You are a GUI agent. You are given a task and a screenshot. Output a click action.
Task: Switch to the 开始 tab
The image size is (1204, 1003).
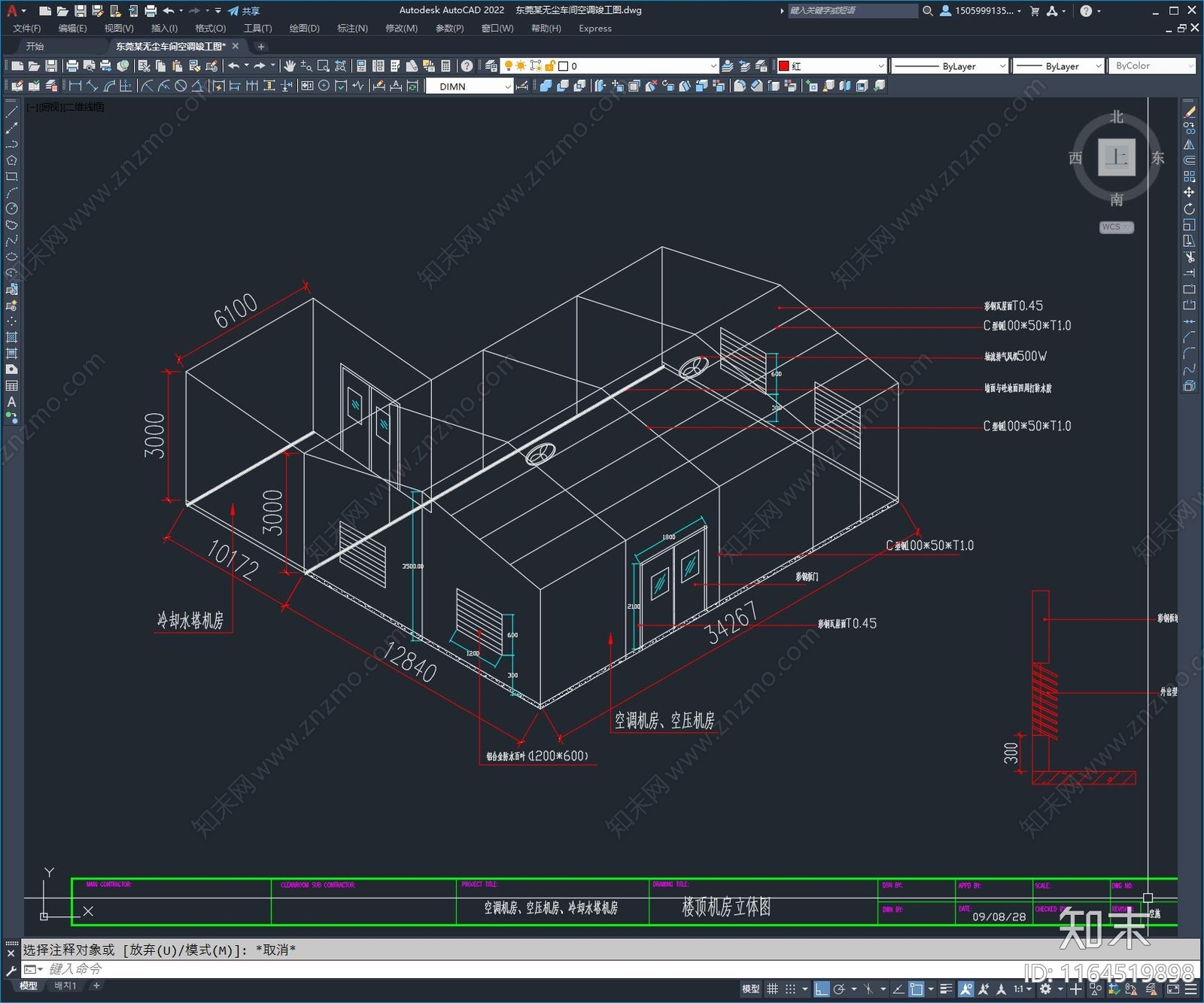[35, 47]
